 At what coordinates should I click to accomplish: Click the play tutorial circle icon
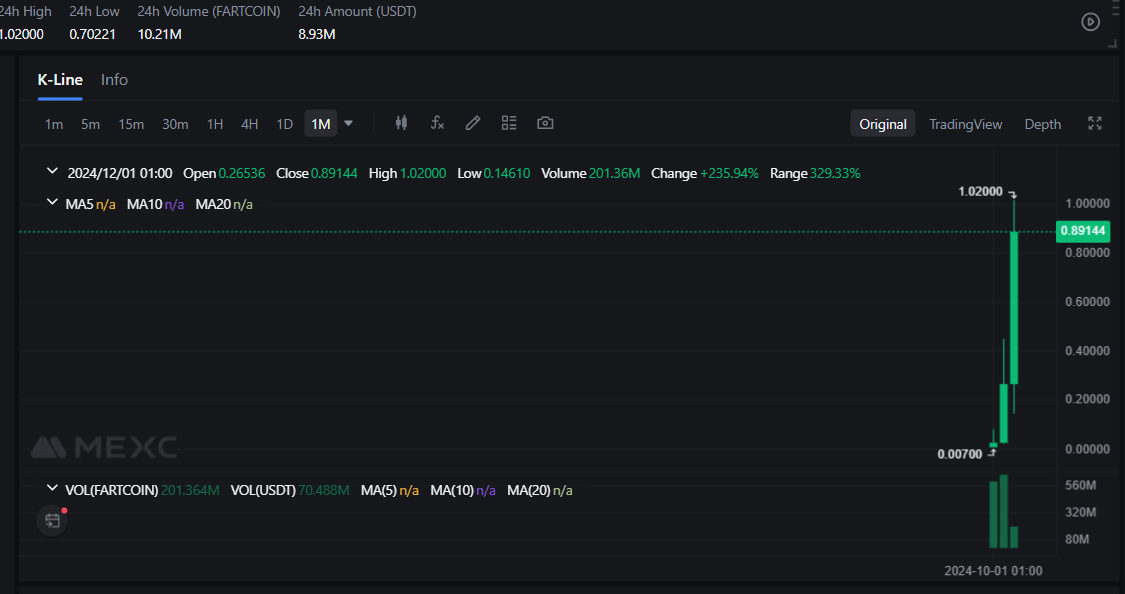pos(1091,22)
